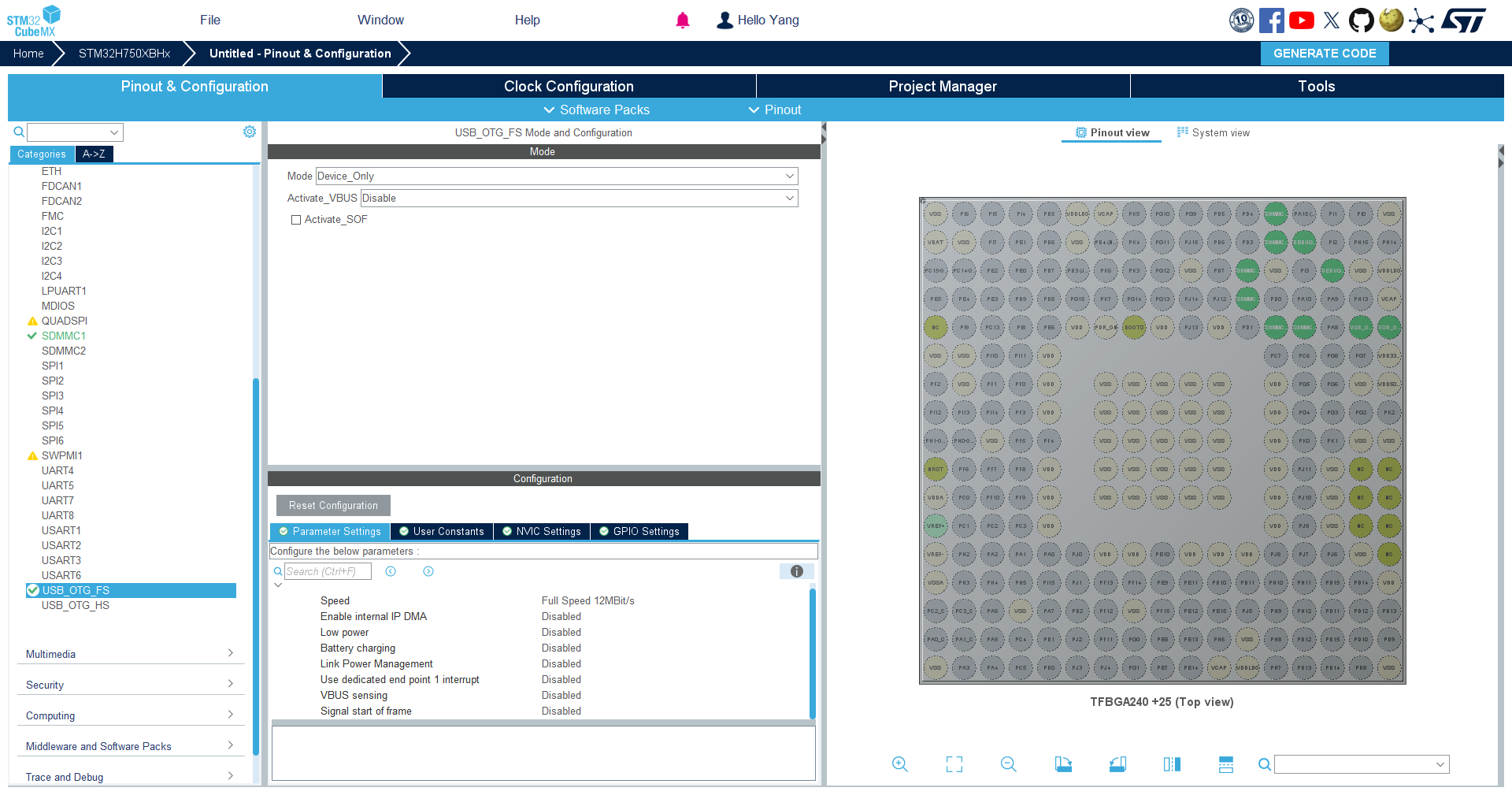Image resolution: width=1512 pixels, height=795 pixels.
Task: Expand Middleware and Software Packs
Action: click(x=130, y=746)
